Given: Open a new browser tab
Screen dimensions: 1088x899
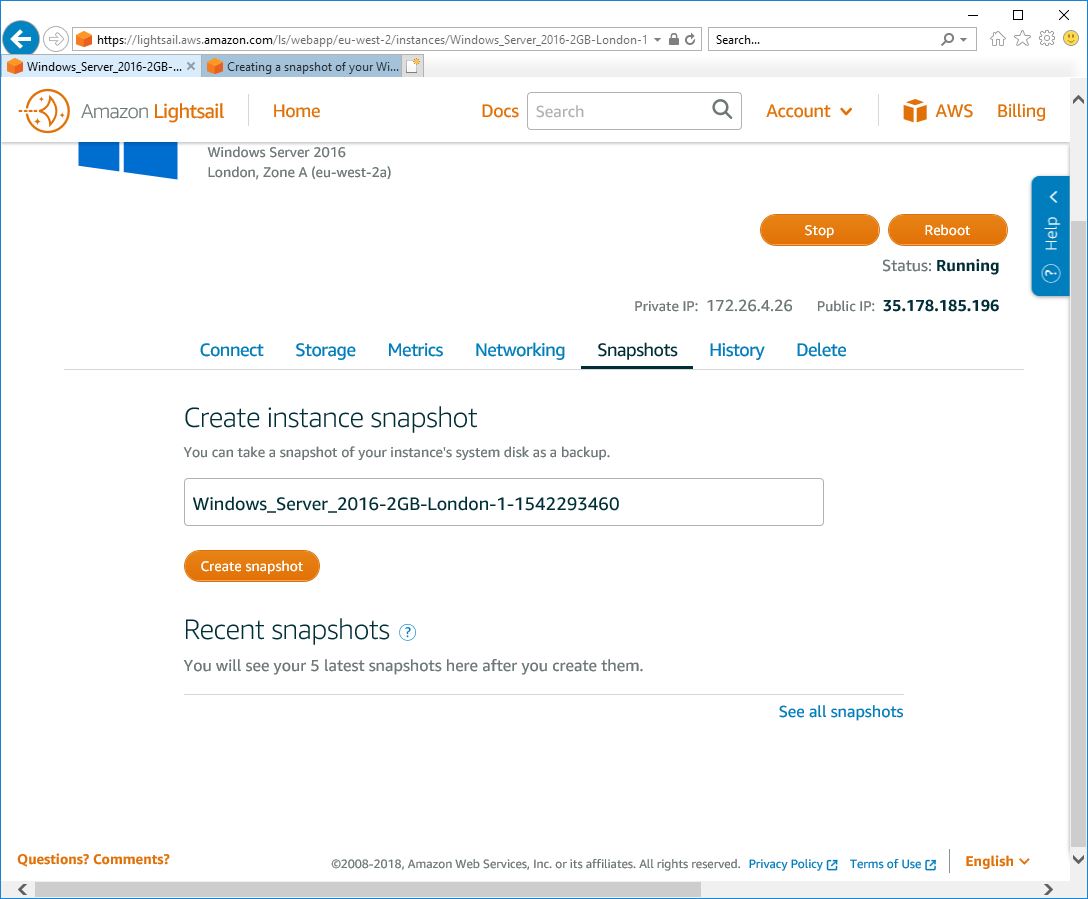Looking at the screenshot, I should 414,66.
